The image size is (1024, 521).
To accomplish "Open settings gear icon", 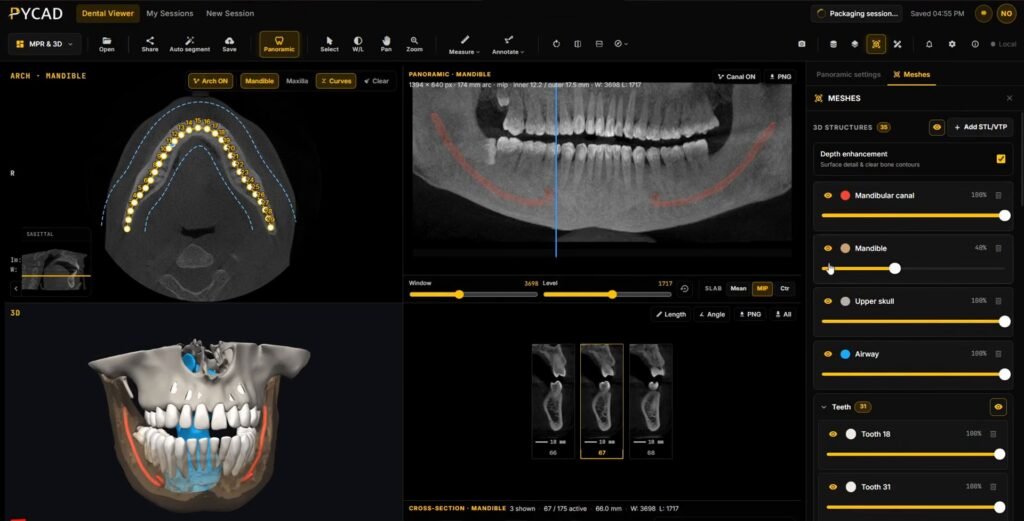I will tap(952, 44).
